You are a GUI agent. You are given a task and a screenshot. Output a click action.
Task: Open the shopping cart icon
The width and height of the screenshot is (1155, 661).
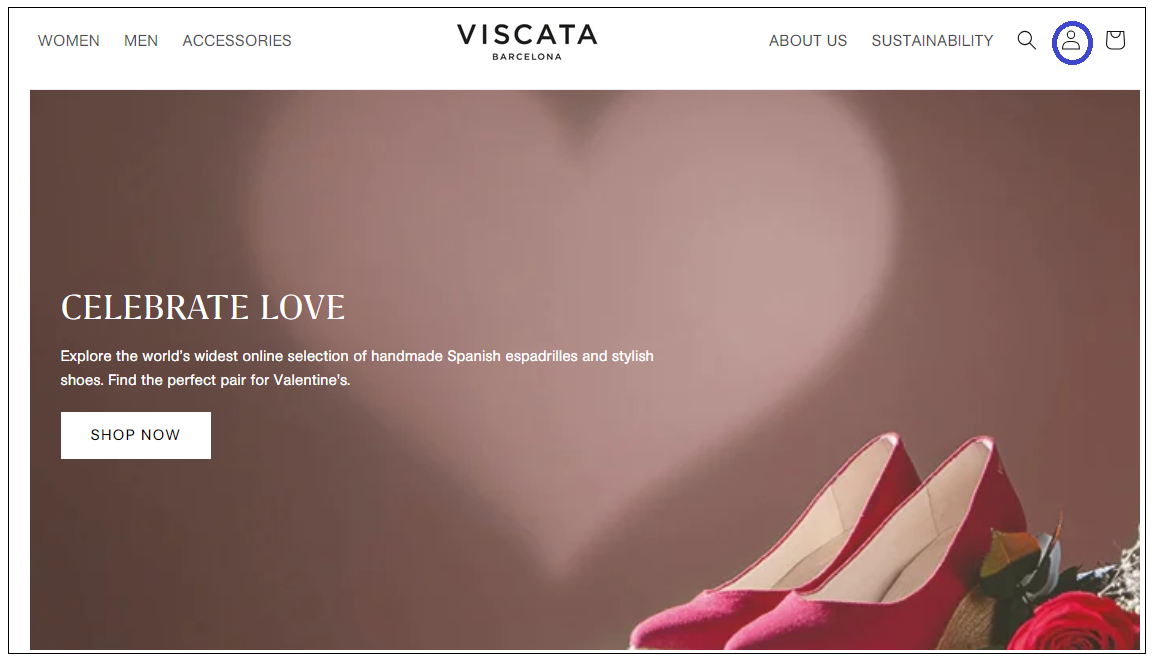[1115, 40]
